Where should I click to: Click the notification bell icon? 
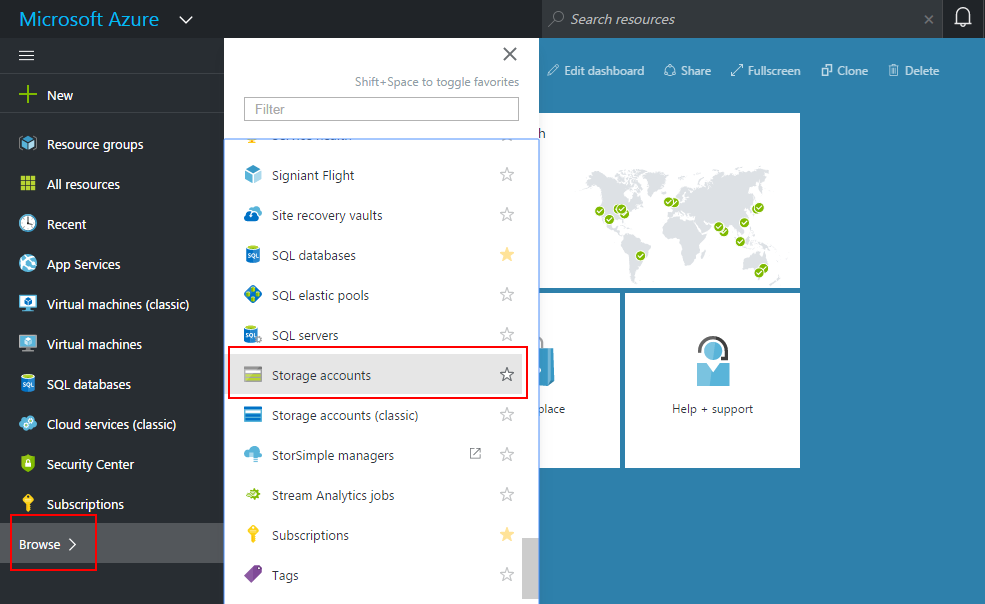963,18
